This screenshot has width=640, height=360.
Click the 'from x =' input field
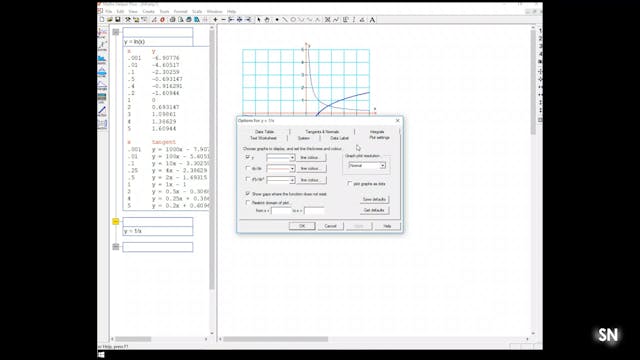pos(281,211)
